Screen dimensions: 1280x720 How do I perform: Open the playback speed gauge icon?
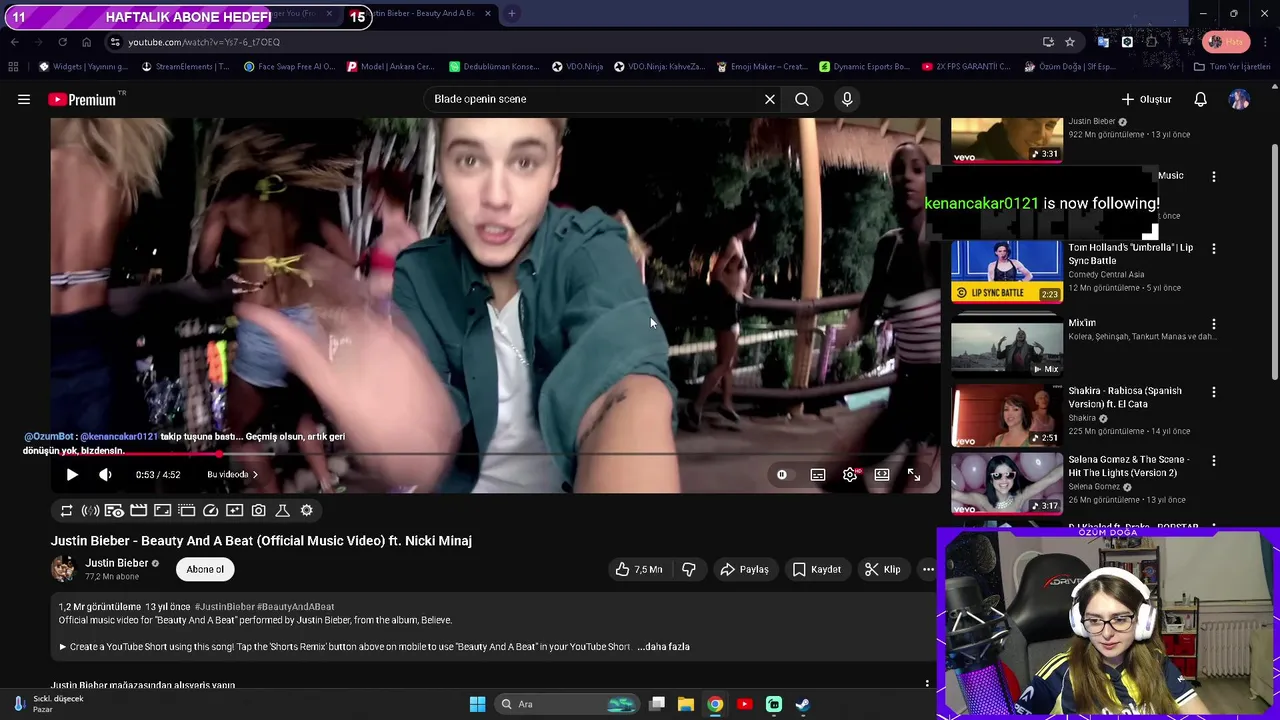click(210, 511)
